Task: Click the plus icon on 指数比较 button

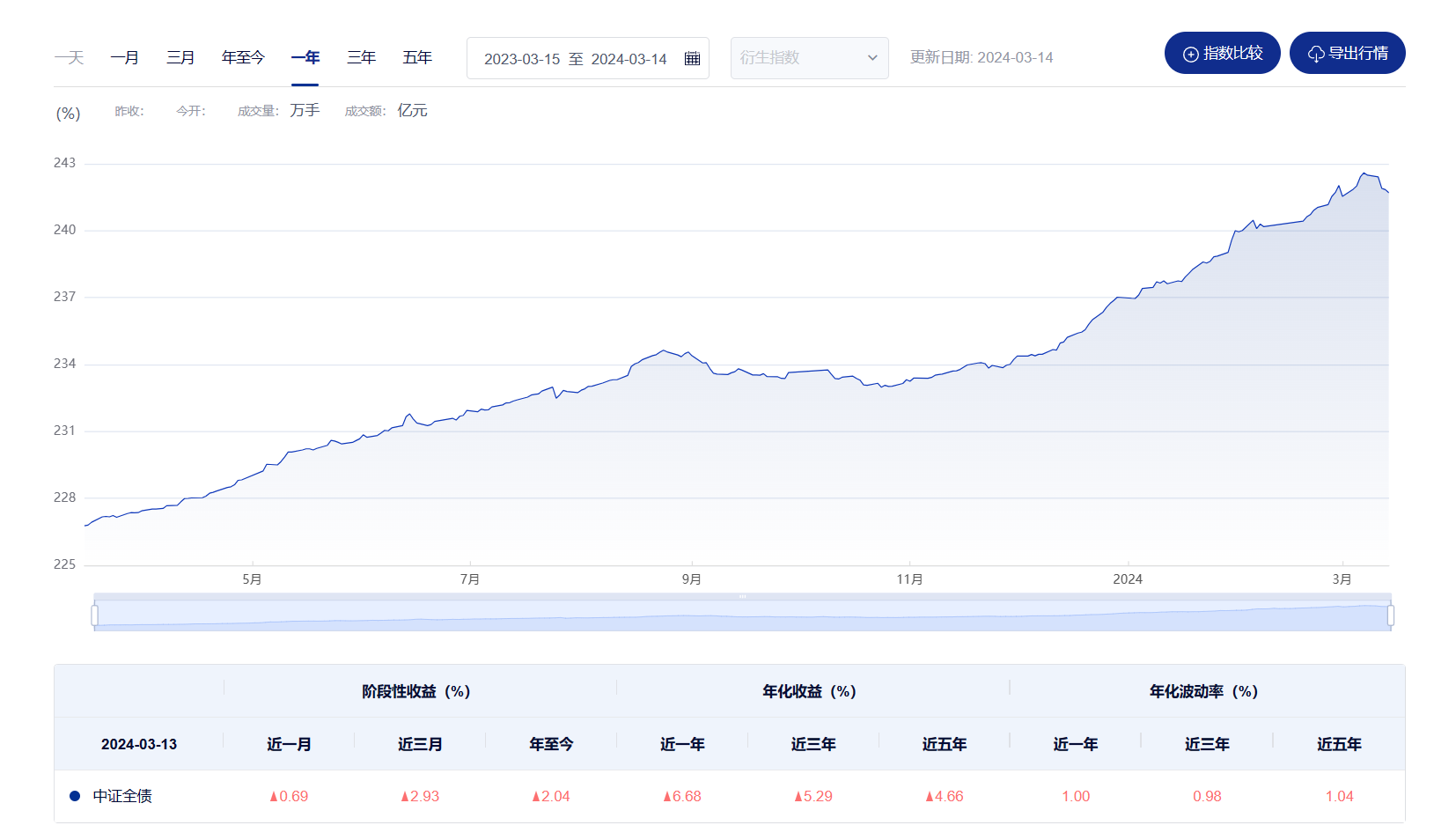Action: click(1190, 54)
